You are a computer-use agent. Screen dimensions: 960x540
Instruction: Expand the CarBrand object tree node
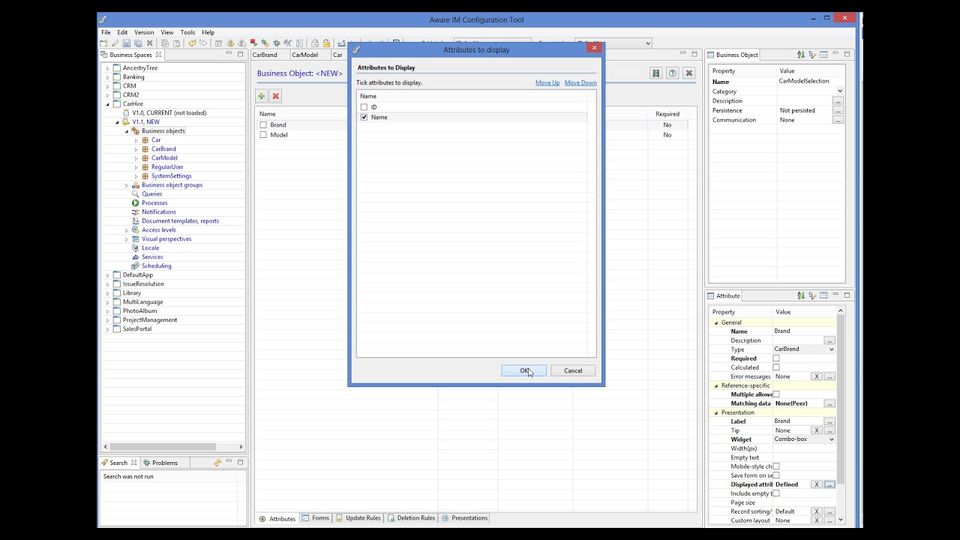point(136,149)
